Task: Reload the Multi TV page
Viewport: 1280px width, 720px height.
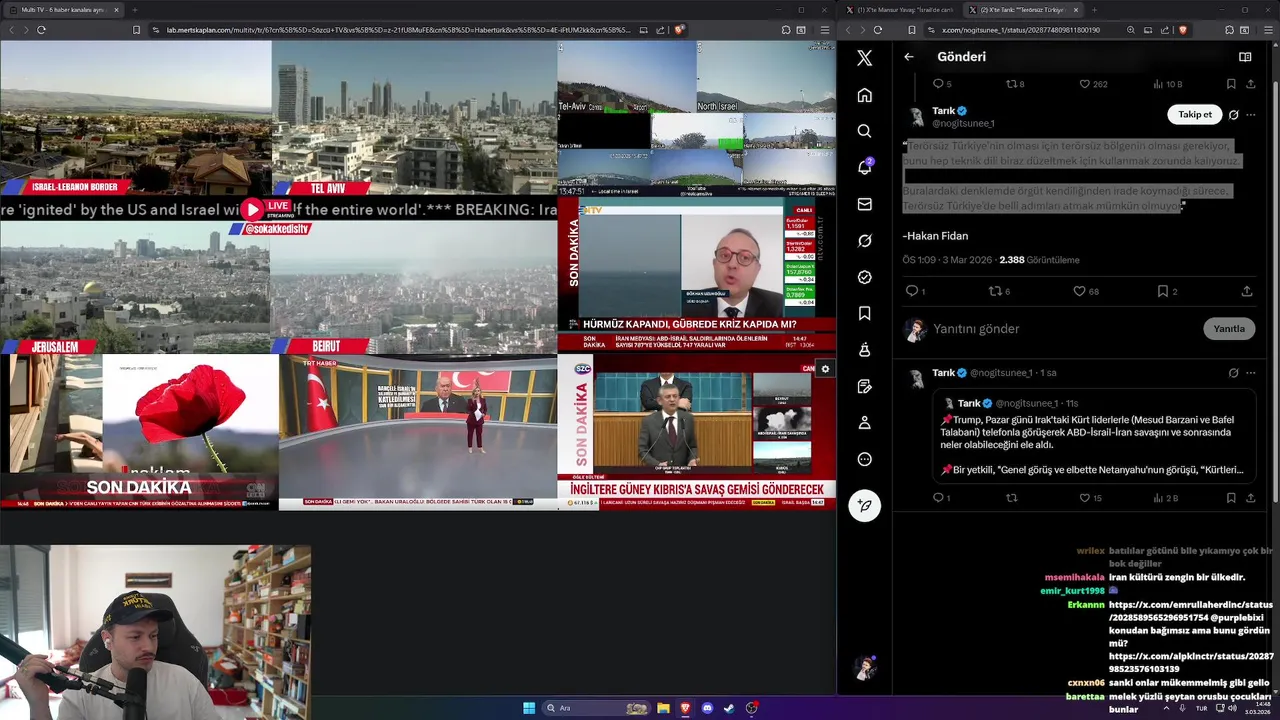Action: coord(41,30)
